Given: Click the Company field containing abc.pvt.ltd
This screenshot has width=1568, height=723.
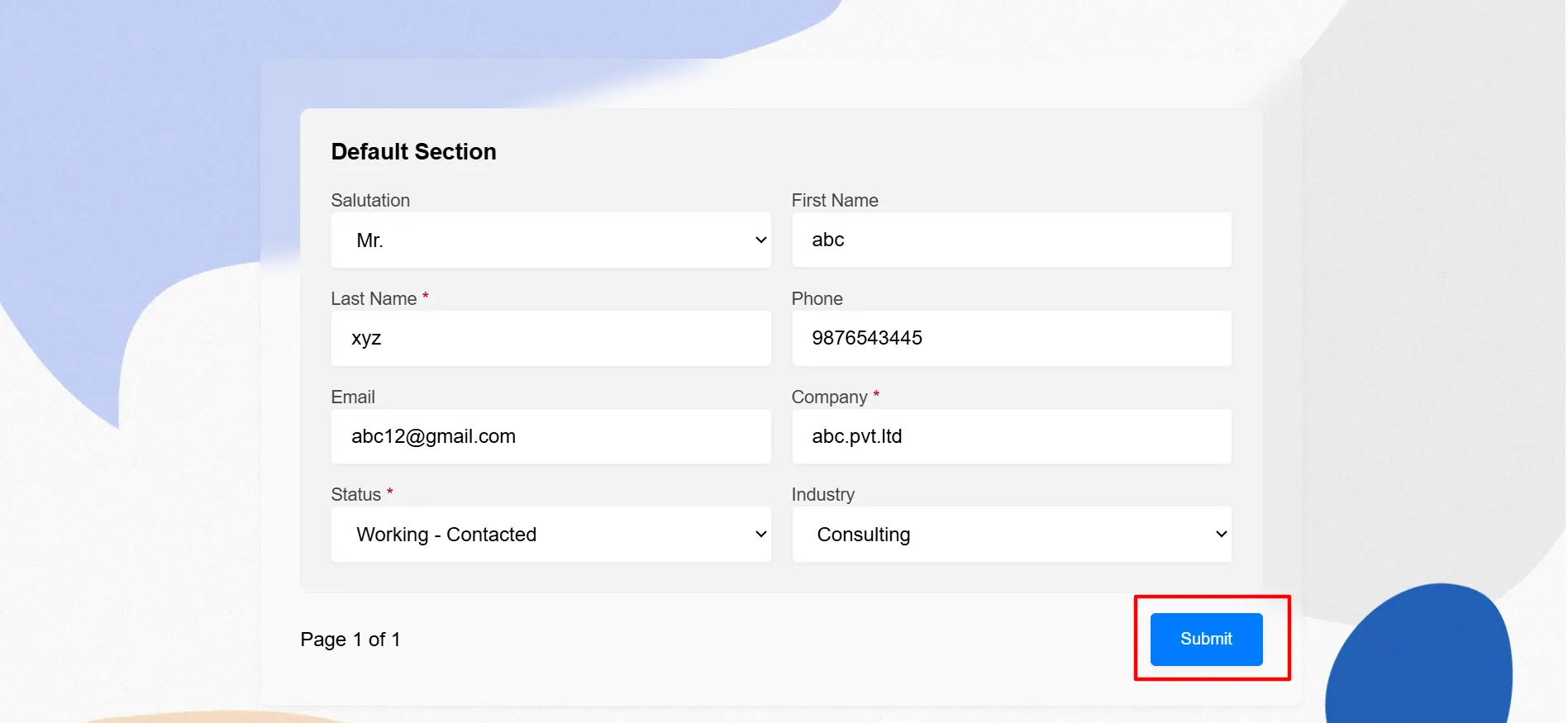Looking at the screenshot, I should coord(1010,437).
